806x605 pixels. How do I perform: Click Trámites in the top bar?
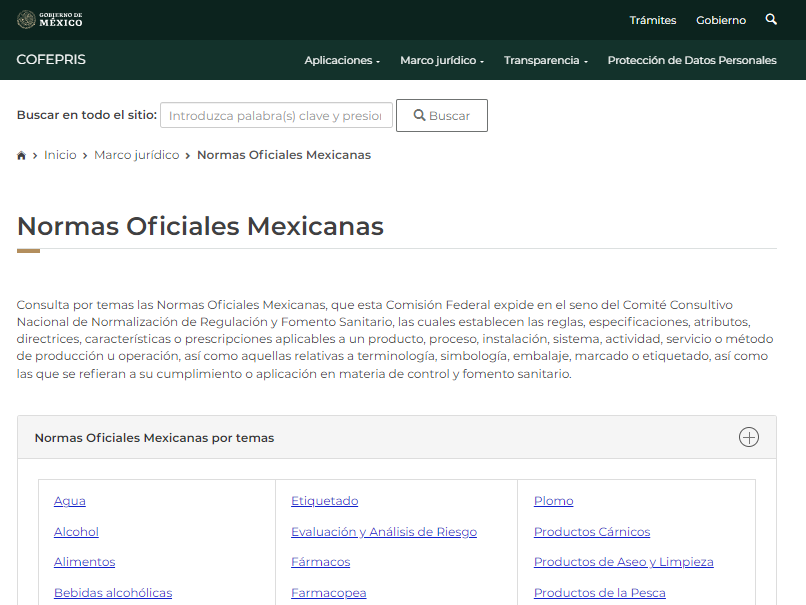click(652, 20)
